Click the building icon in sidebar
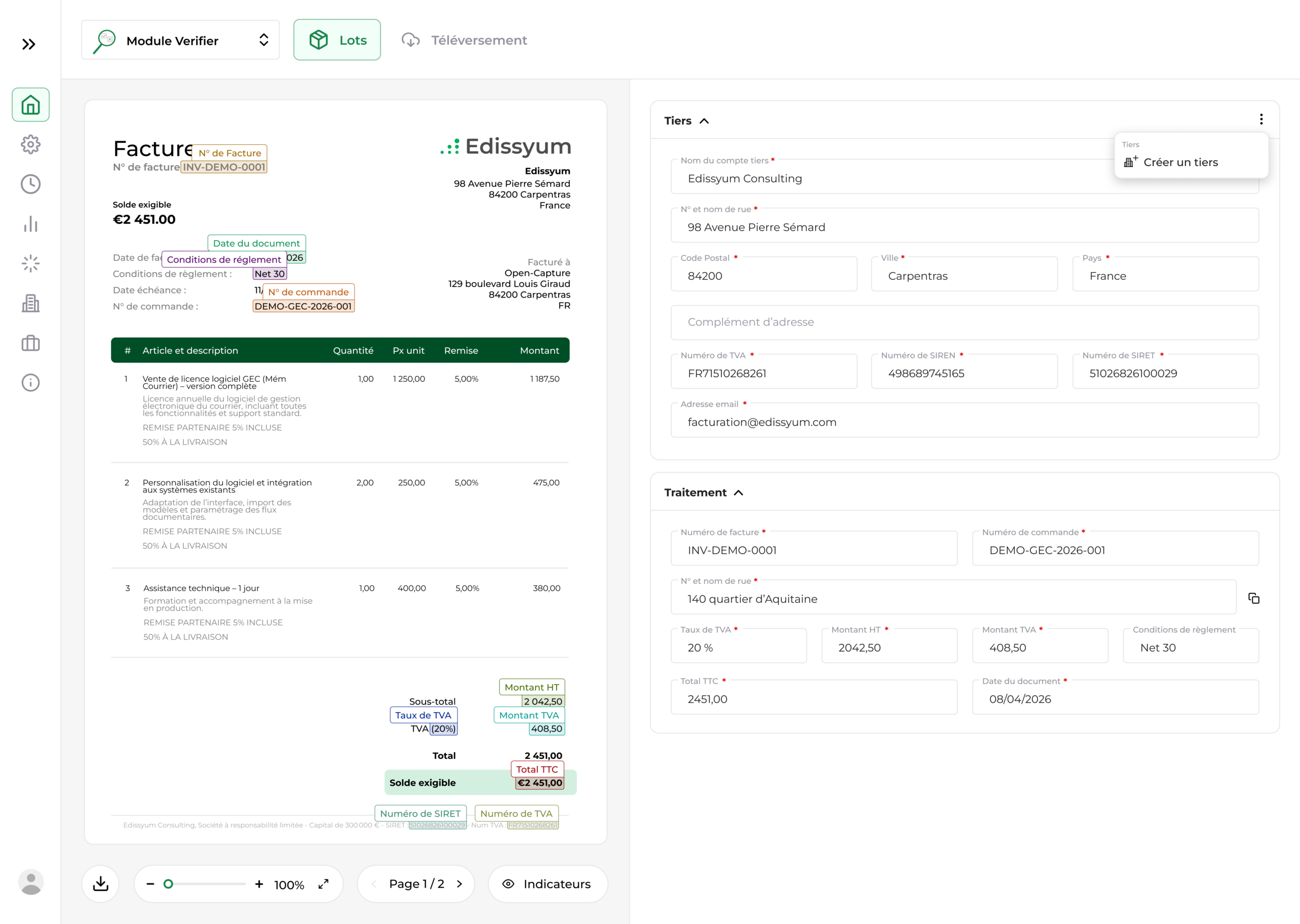 (30, 303)
